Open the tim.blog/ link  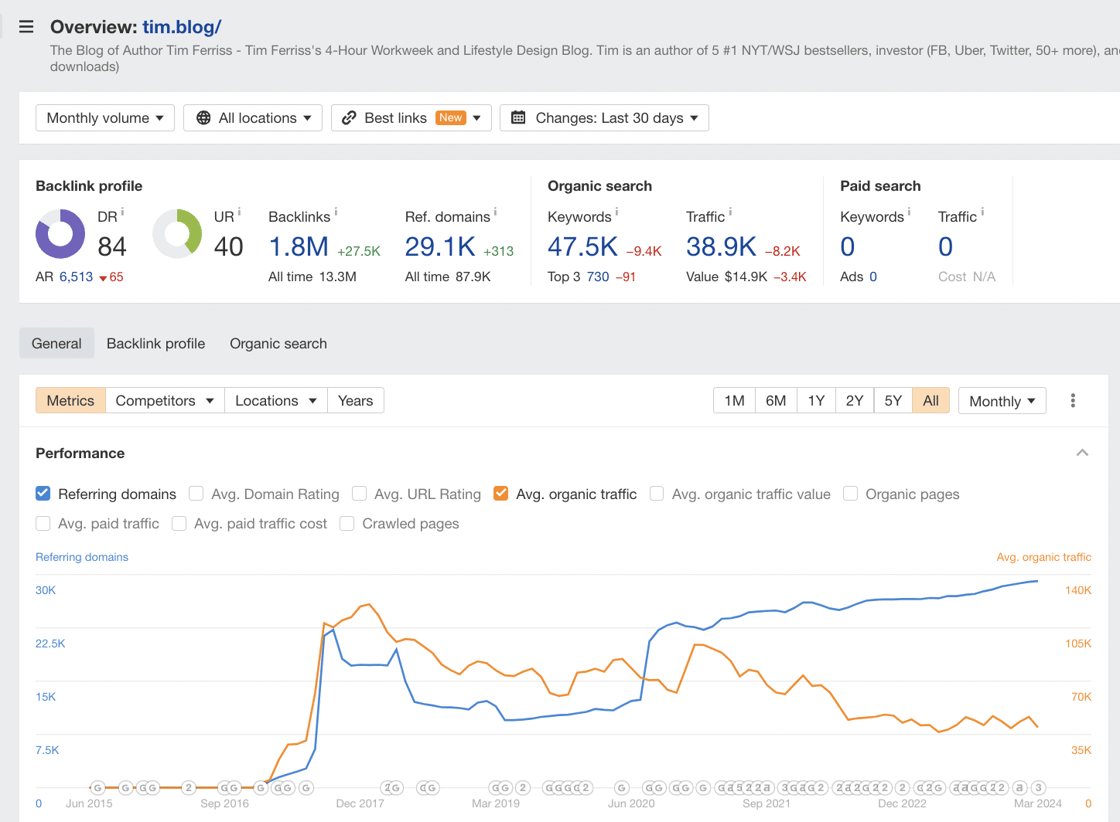point(182,27)
